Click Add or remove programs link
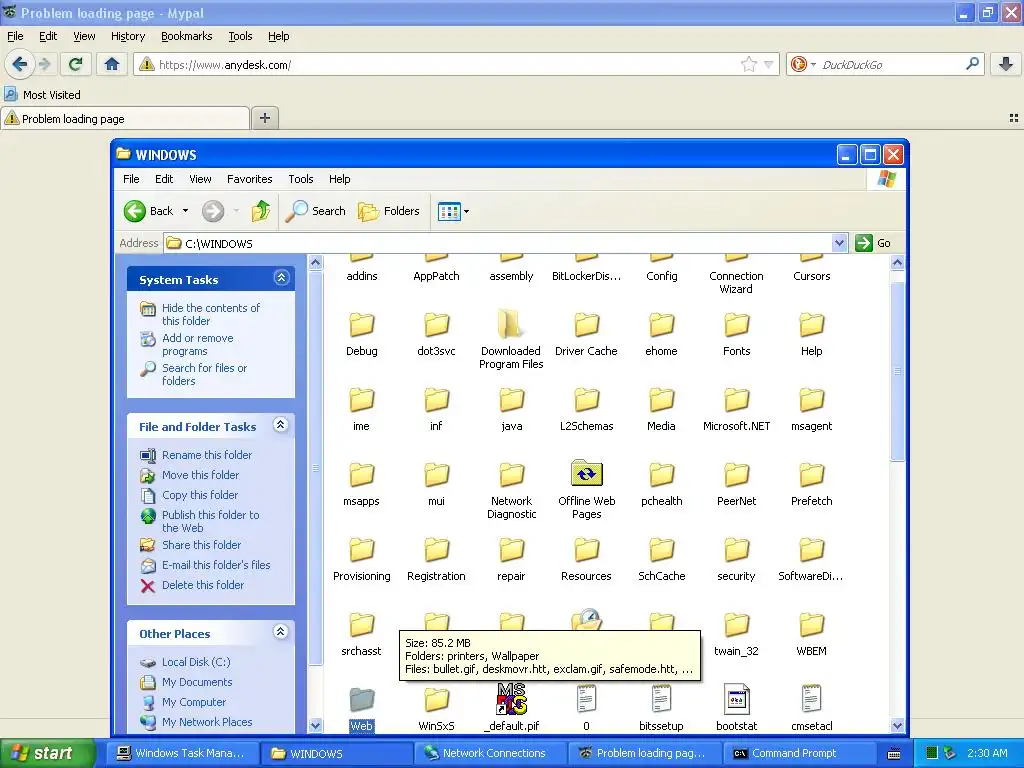The image size is (1024, 768). point(197,344)
